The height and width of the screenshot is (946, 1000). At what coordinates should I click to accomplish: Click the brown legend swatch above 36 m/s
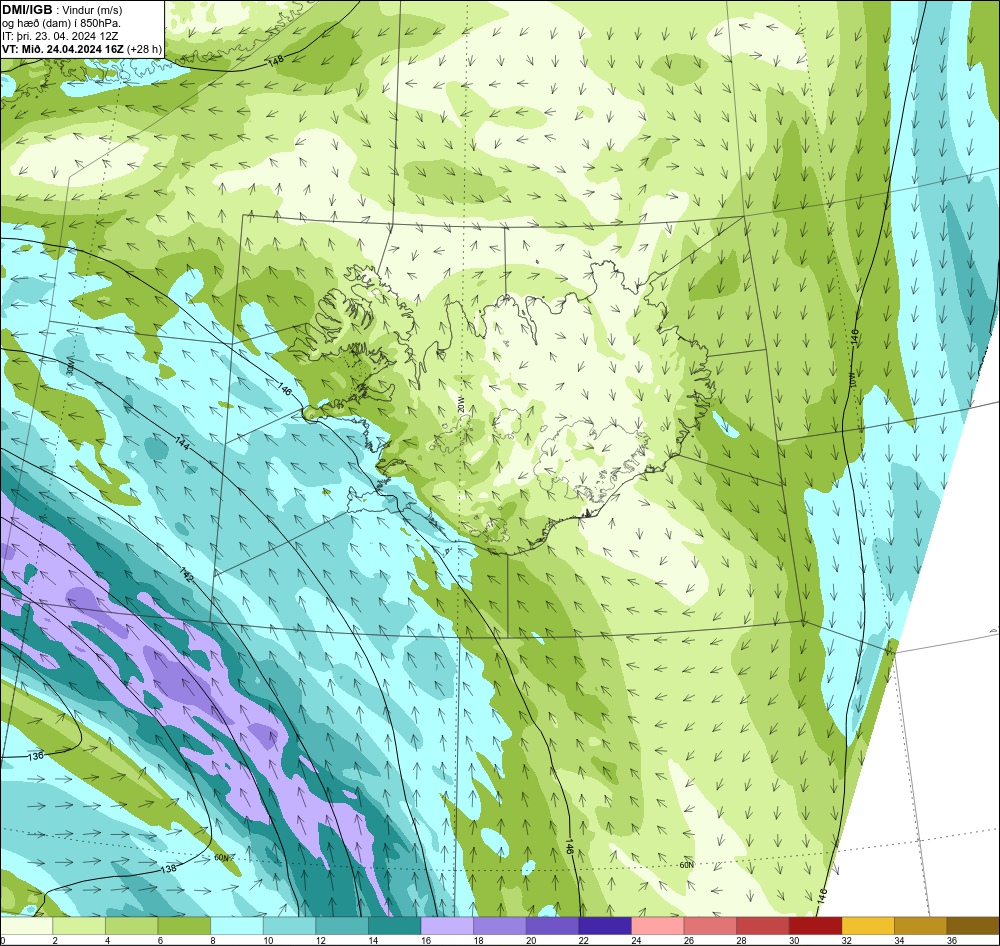pos(973,926)
